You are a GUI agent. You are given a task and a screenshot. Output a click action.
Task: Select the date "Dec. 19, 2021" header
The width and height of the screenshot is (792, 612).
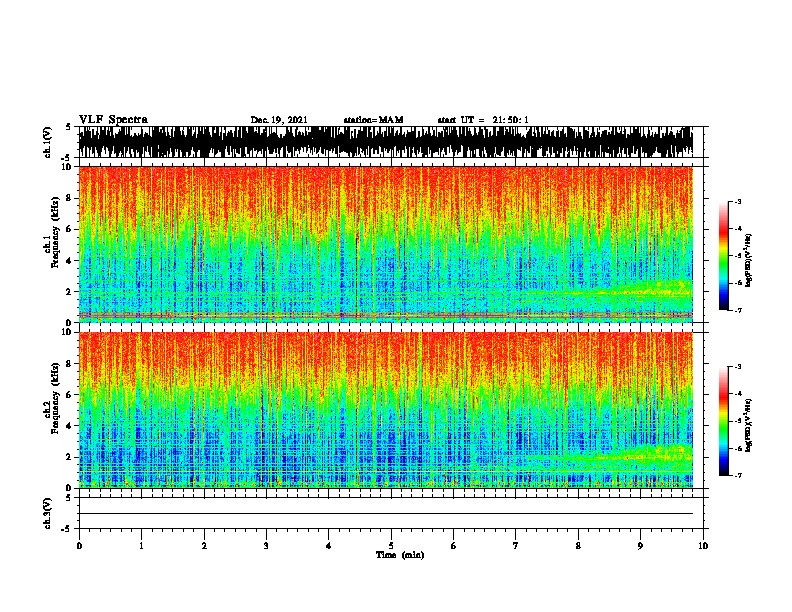279,120
